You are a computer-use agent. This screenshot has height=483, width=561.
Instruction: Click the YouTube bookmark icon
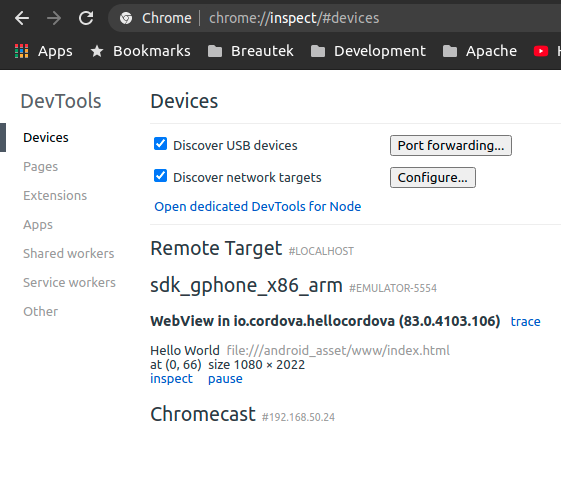tap(541, 51)
